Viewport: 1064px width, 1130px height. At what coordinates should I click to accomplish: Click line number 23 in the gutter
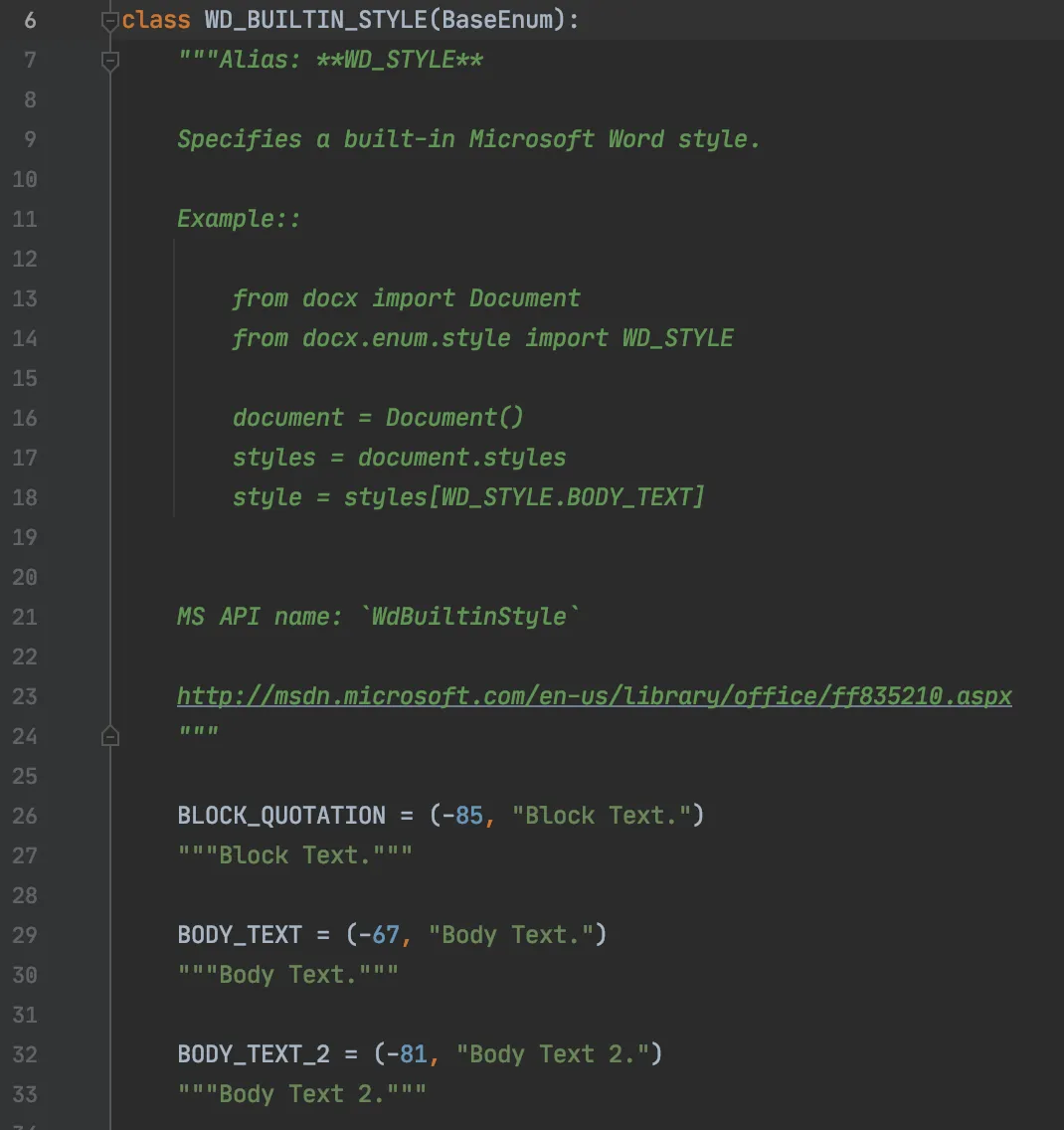click(x=25, y=696)
